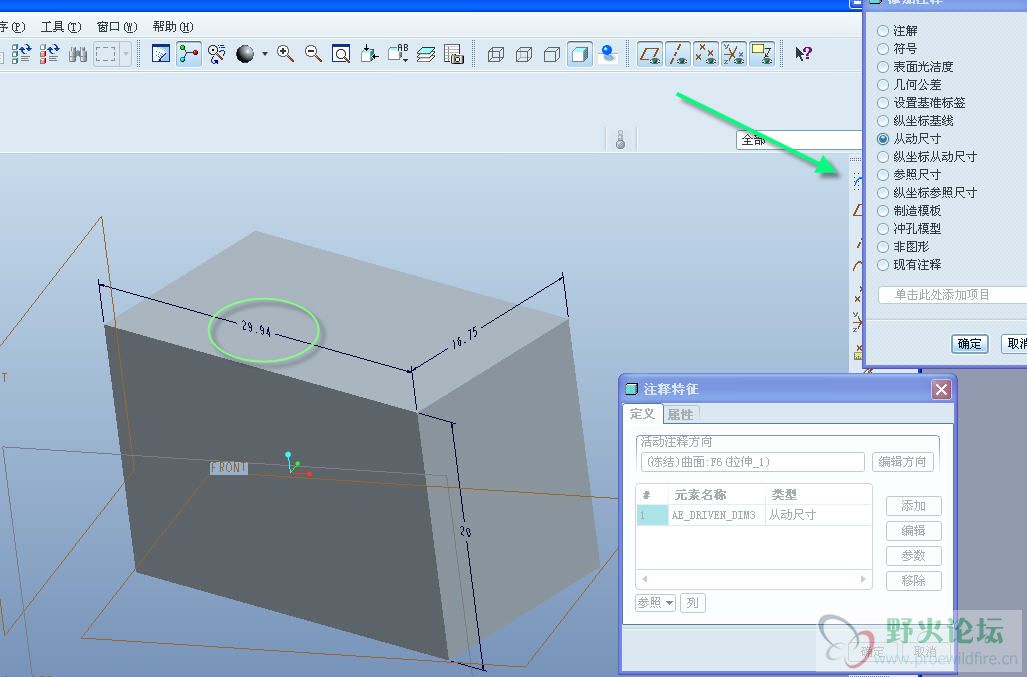The height and width of the screenshot is (677, 1027).
Task: Toggle enhanced realism blue ball icon
Action: (608, 54)
